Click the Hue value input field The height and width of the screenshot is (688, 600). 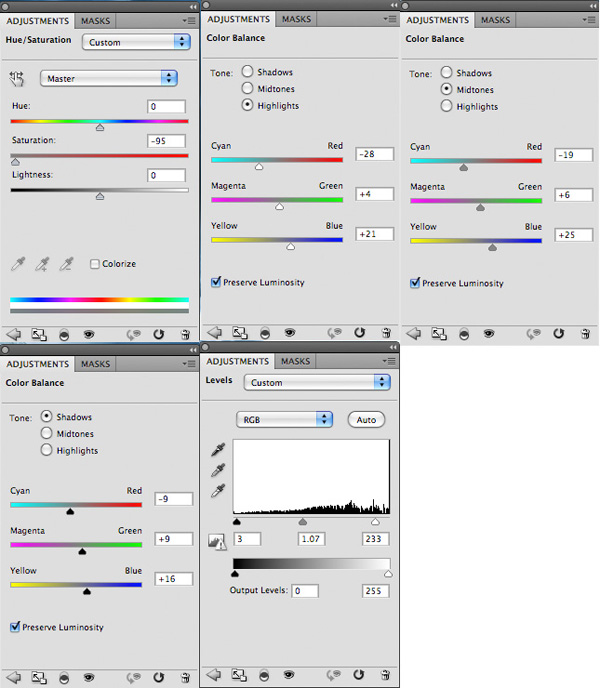[166, 106]
